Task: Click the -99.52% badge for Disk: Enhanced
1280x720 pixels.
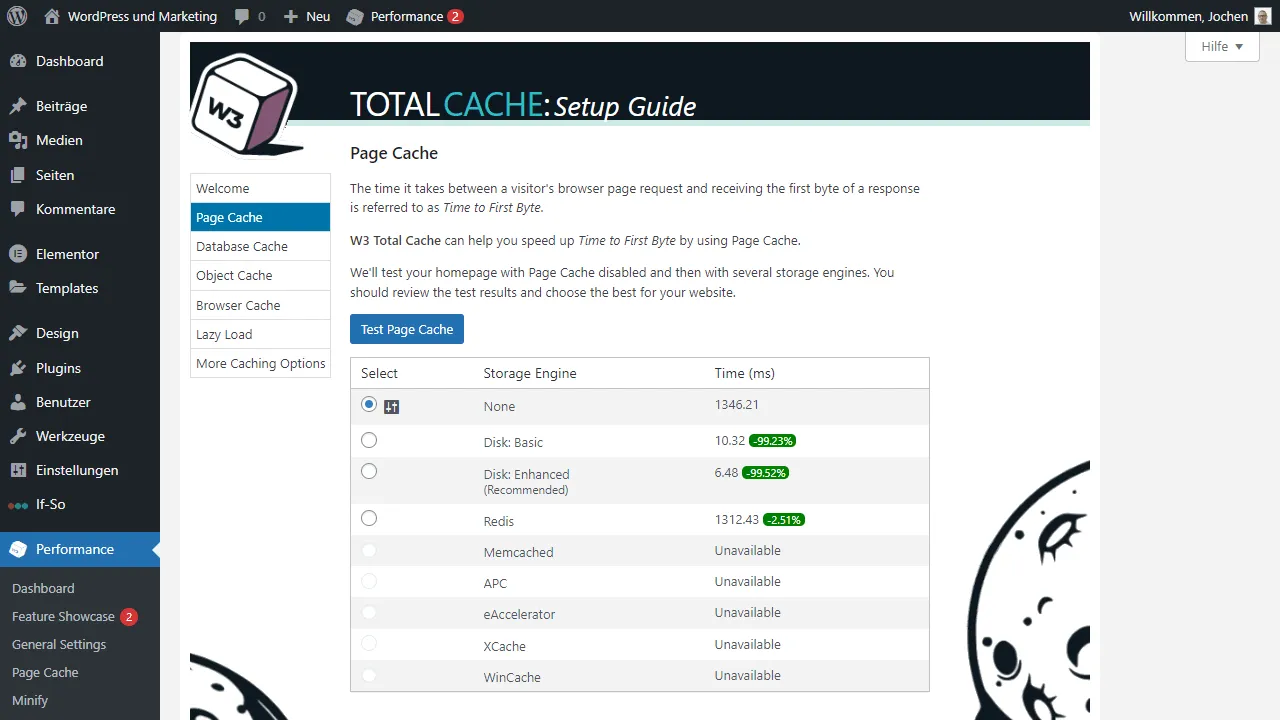Action: pos(766,473)
